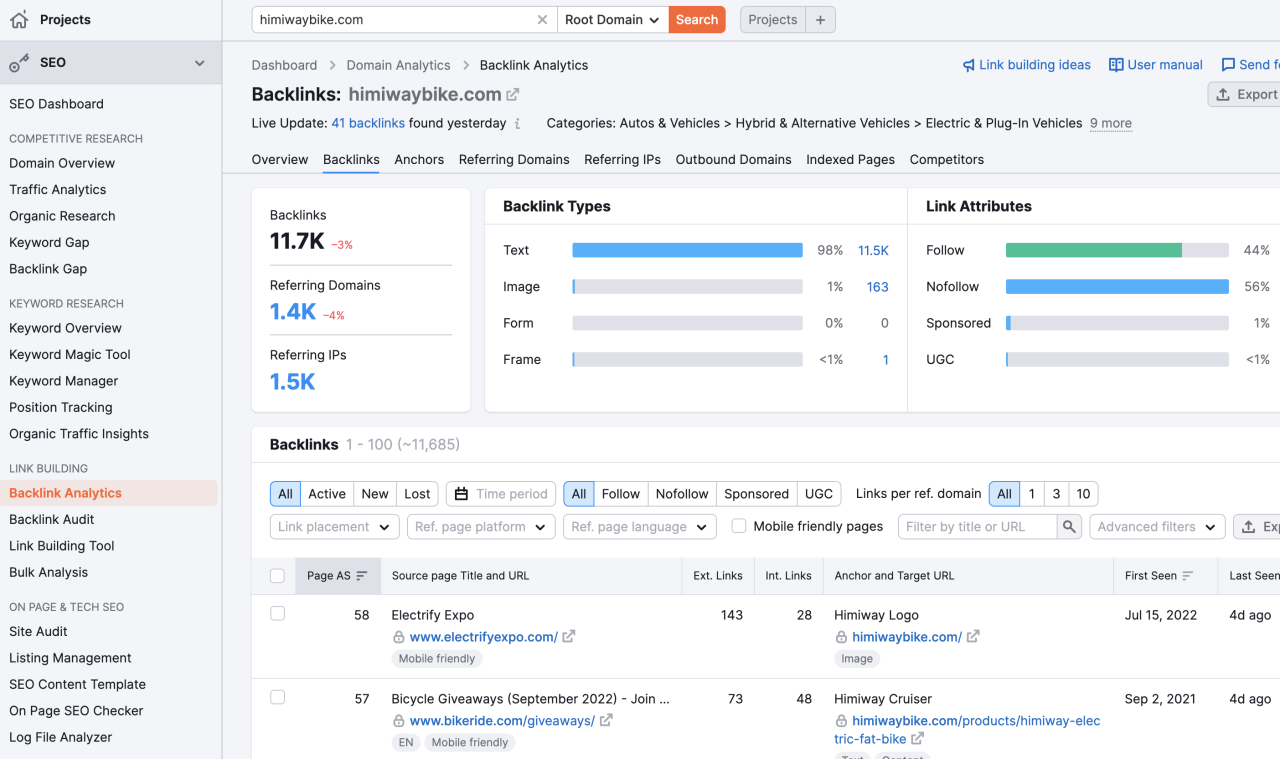Click the Projects button next to Search
The width and height of the screenshot is (1280, 759).
click(773, 19)
